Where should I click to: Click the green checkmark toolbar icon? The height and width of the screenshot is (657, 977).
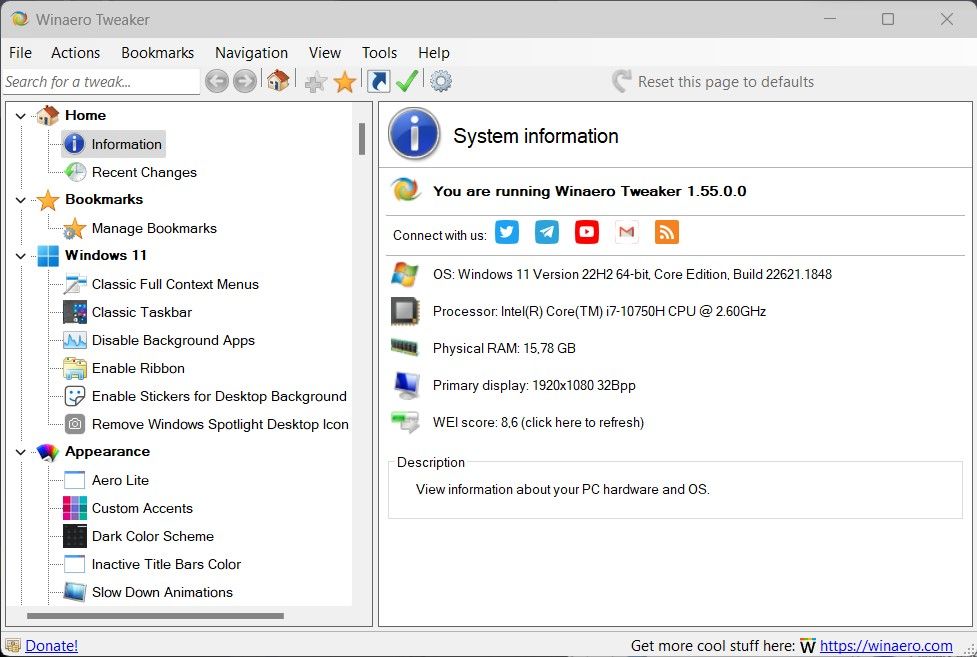pos(407,81)
